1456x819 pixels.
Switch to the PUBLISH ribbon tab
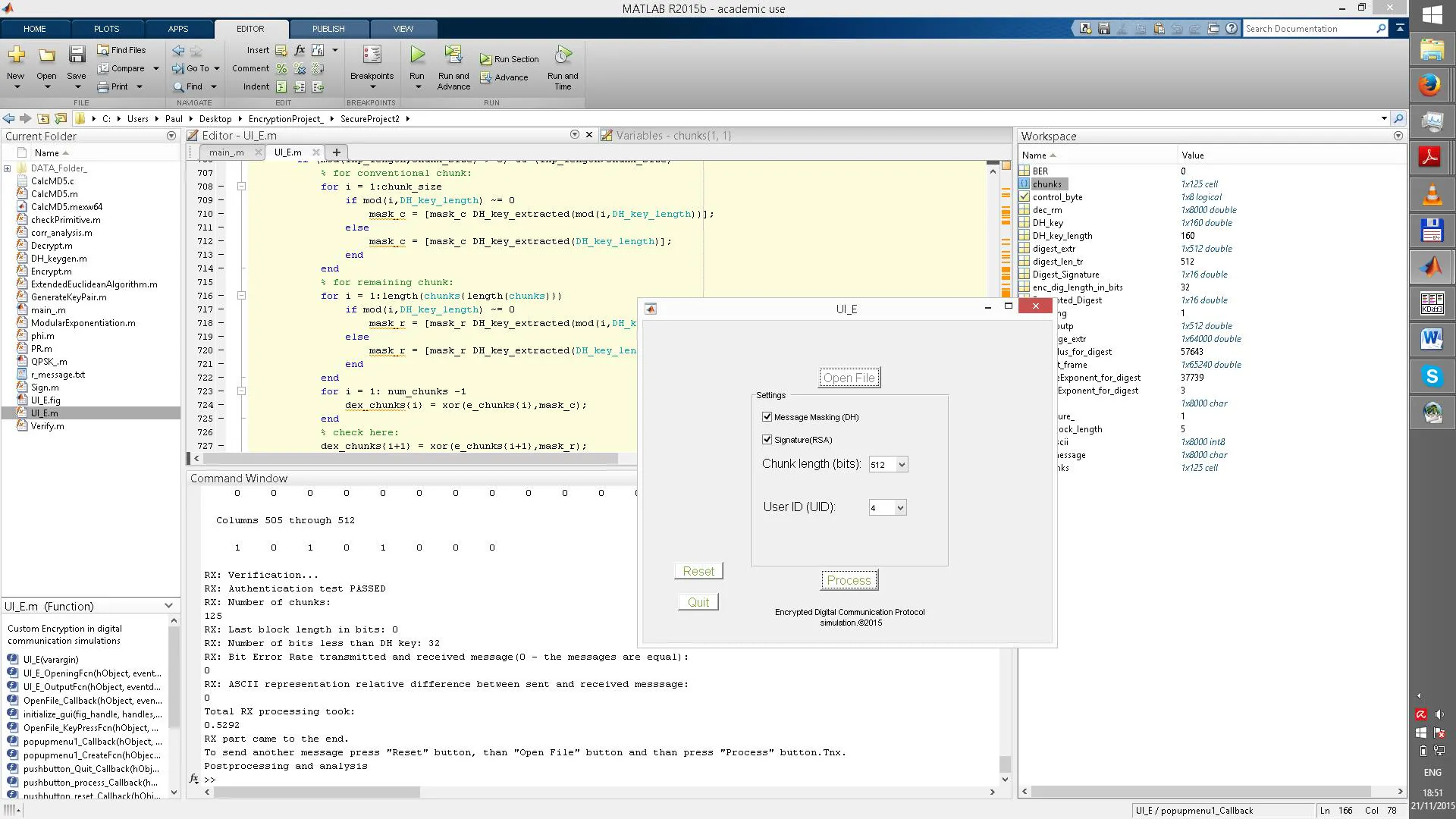coord(328,29)
